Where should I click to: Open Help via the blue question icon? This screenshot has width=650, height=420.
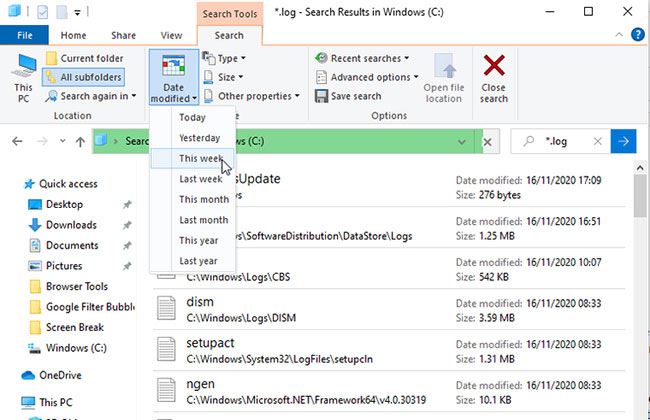(638, 35)
